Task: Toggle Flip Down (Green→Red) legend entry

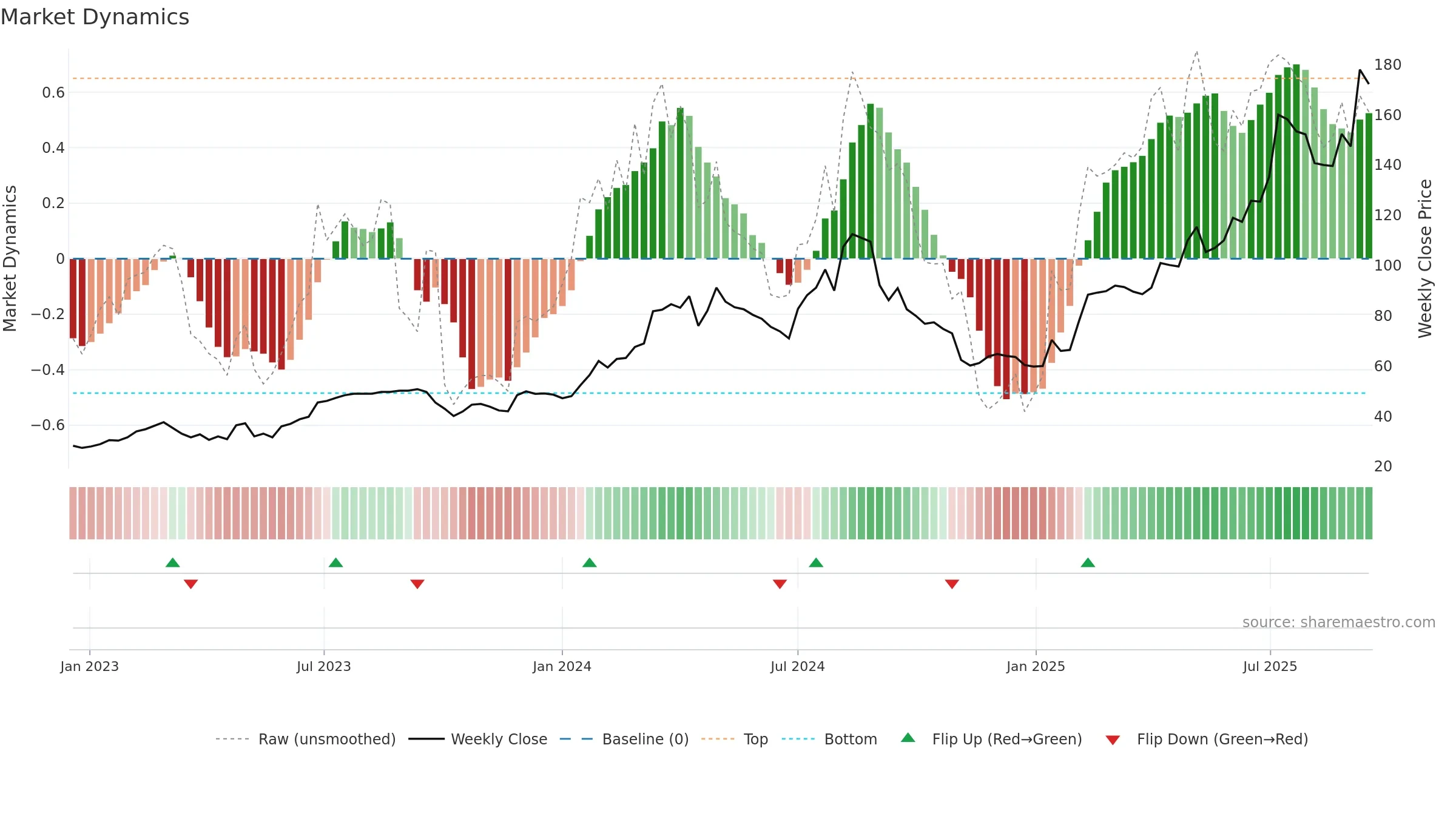Action: tap(1207, 739)
